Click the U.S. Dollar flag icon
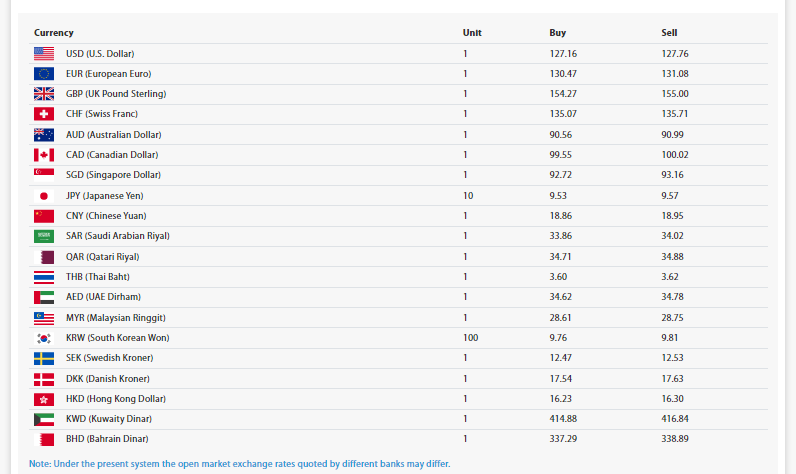This screenshot has height=474, width=796. pos(44,53)
